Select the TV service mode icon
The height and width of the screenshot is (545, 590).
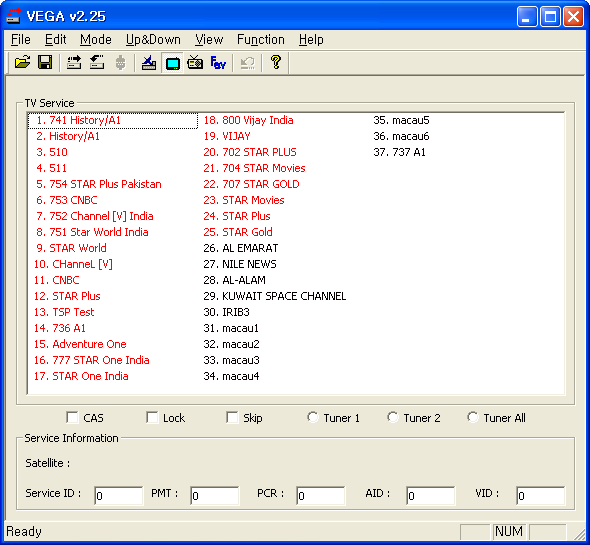[x=172, y=63]
